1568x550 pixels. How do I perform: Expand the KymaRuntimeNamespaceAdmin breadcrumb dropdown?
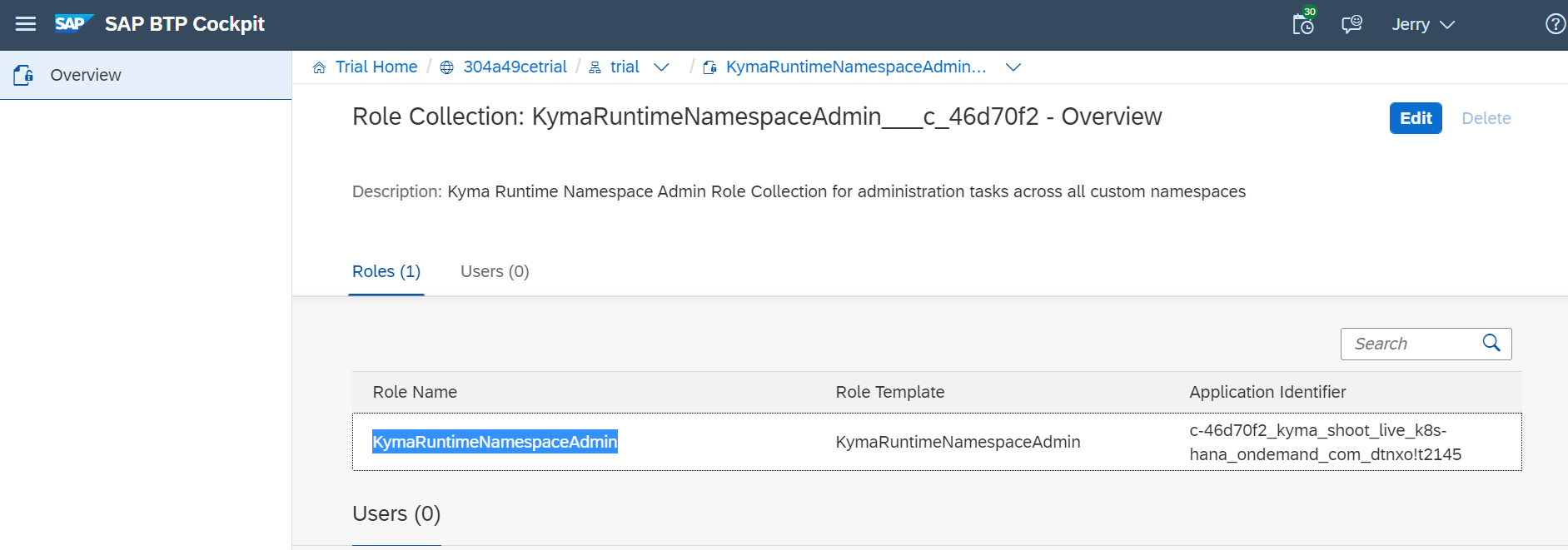[1013, 67]
